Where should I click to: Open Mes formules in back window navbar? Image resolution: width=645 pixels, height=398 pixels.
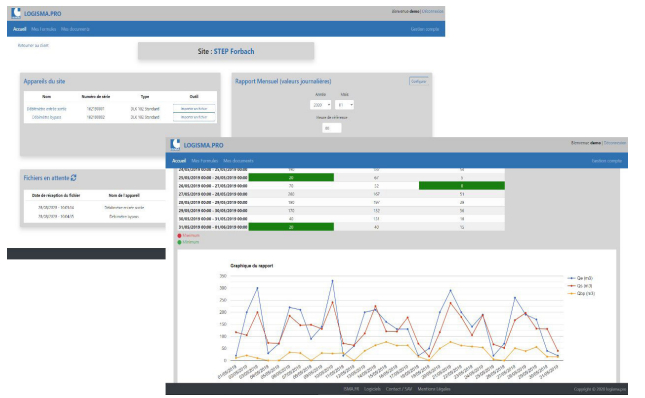pos(44,29)
